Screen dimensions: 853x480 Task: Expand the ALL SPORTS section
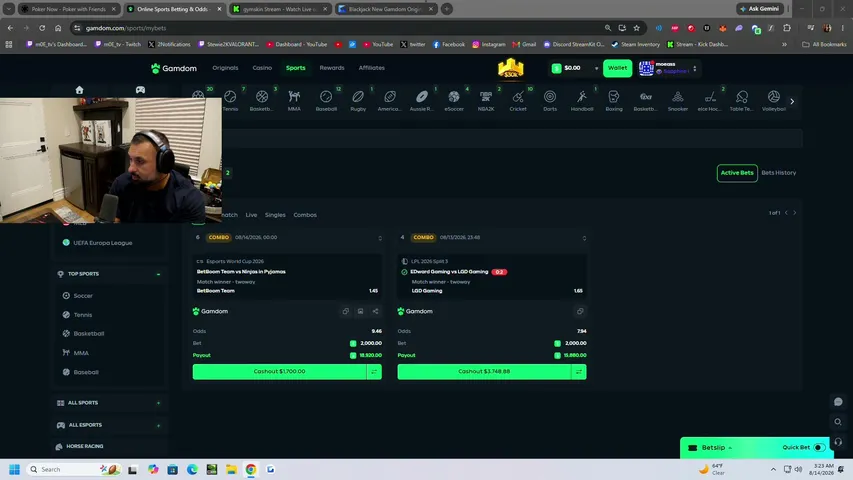pos(158,403)
